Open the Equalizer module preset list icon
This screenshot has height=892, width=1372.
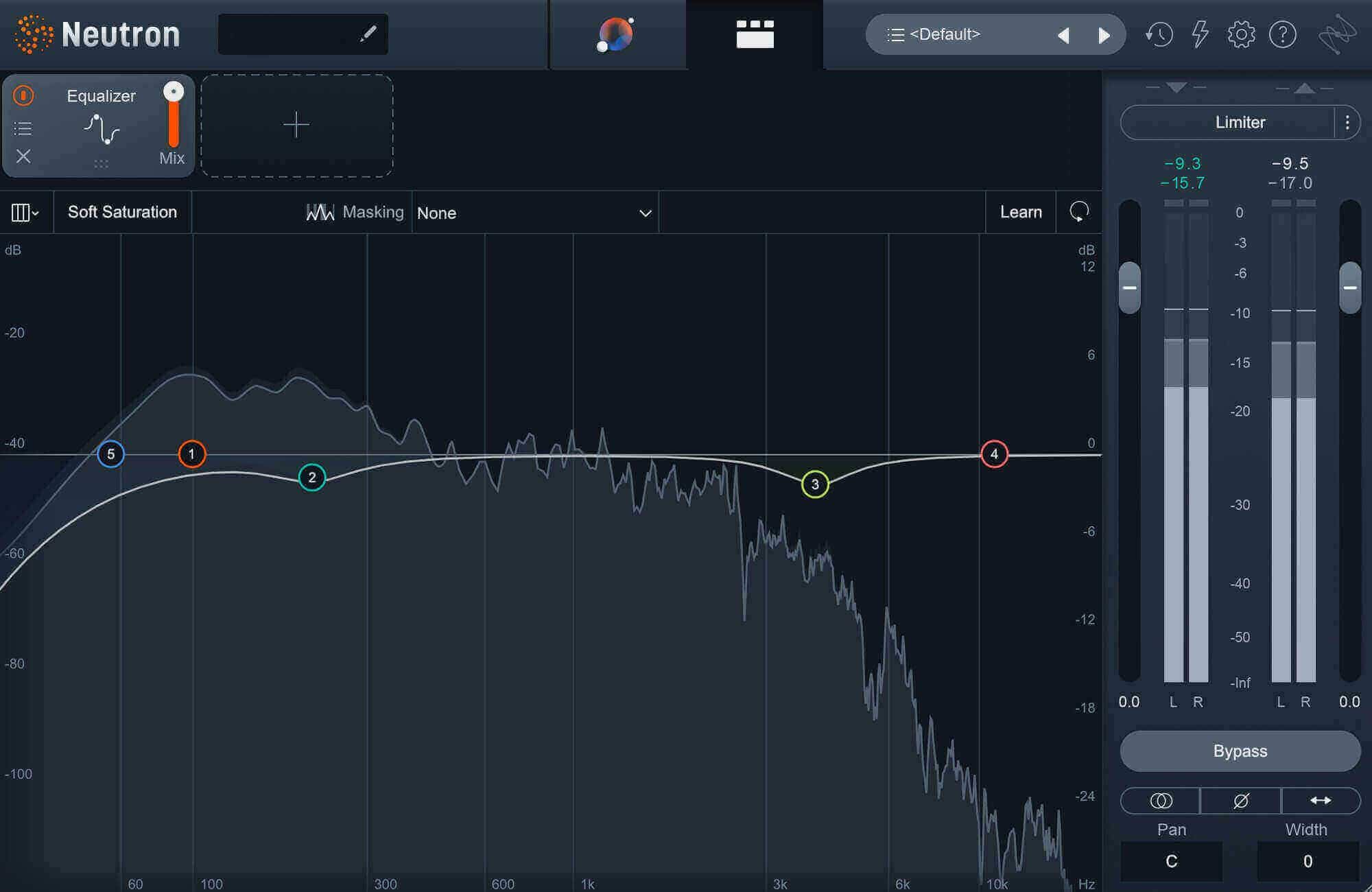coord(23,128)
